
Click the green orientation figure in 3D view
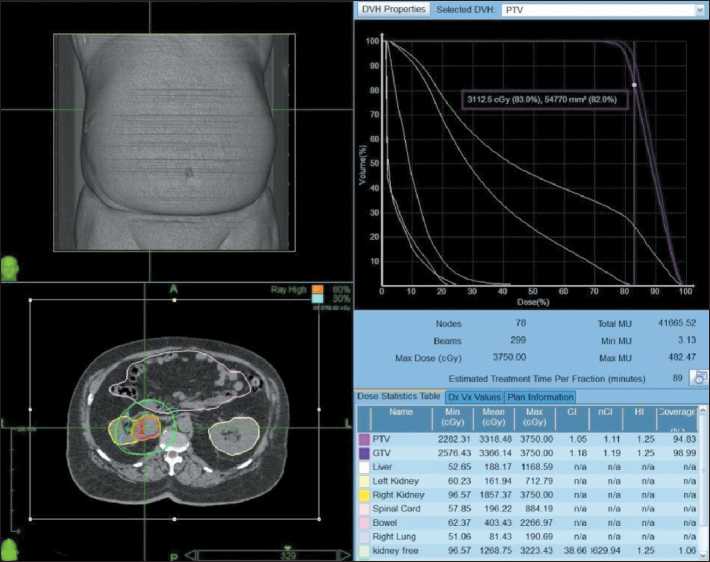pyautogui.click(x=12, y=269)
